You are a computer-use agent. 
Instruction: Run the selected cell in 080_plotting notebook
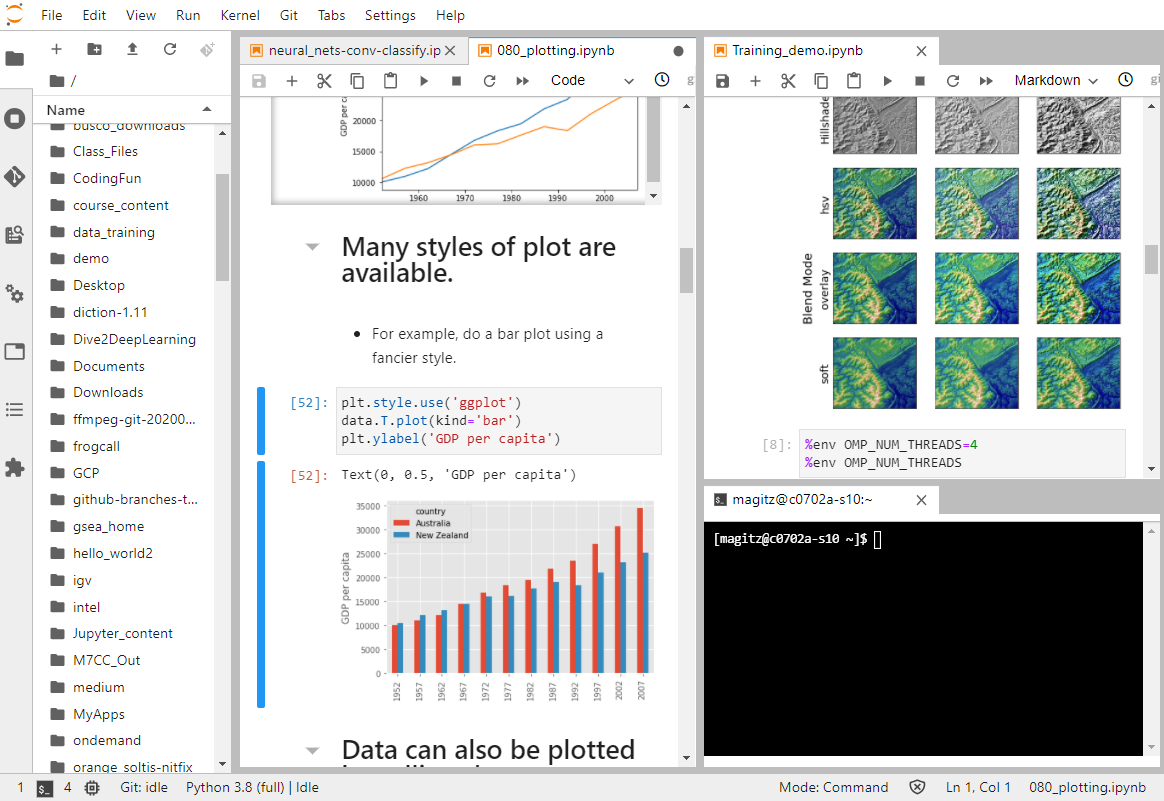pyautogui.click(x=423, y=81)
